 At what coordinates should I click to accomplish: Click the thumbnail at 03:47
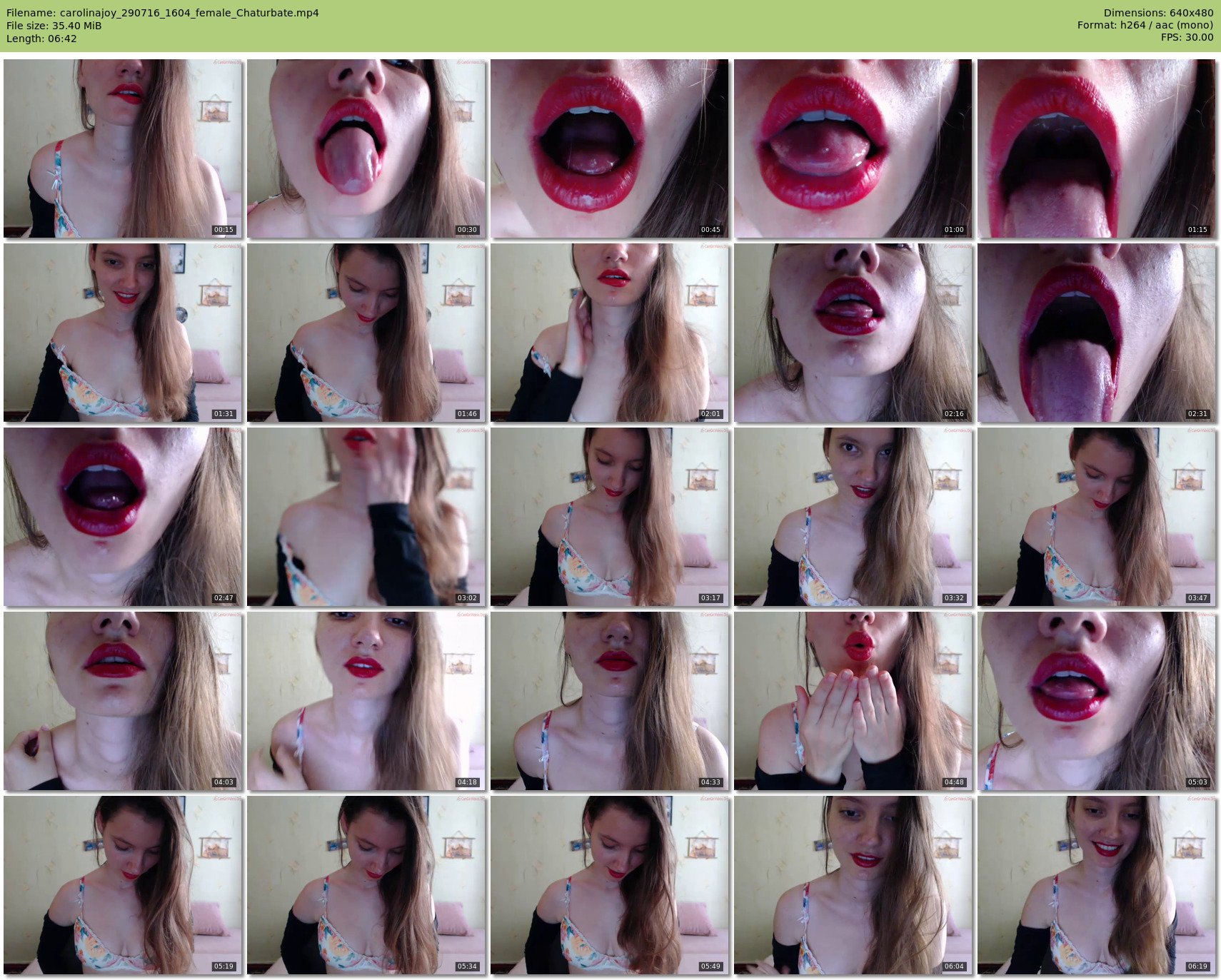click(x=1097, y=517)
